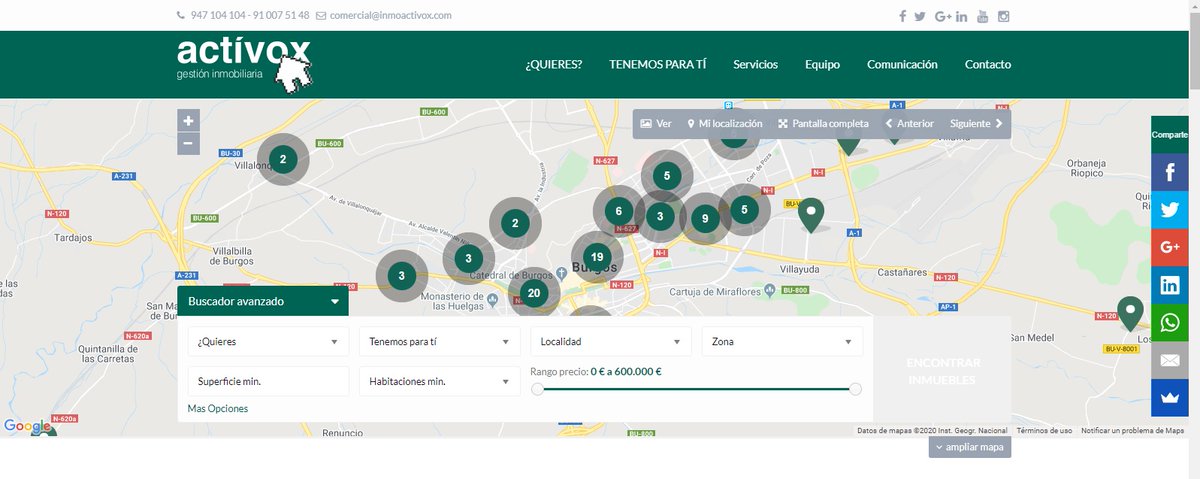1200x479 pixels.
Task: Click the cluster marker near Villalonquéjar
Action: (283, 159)
